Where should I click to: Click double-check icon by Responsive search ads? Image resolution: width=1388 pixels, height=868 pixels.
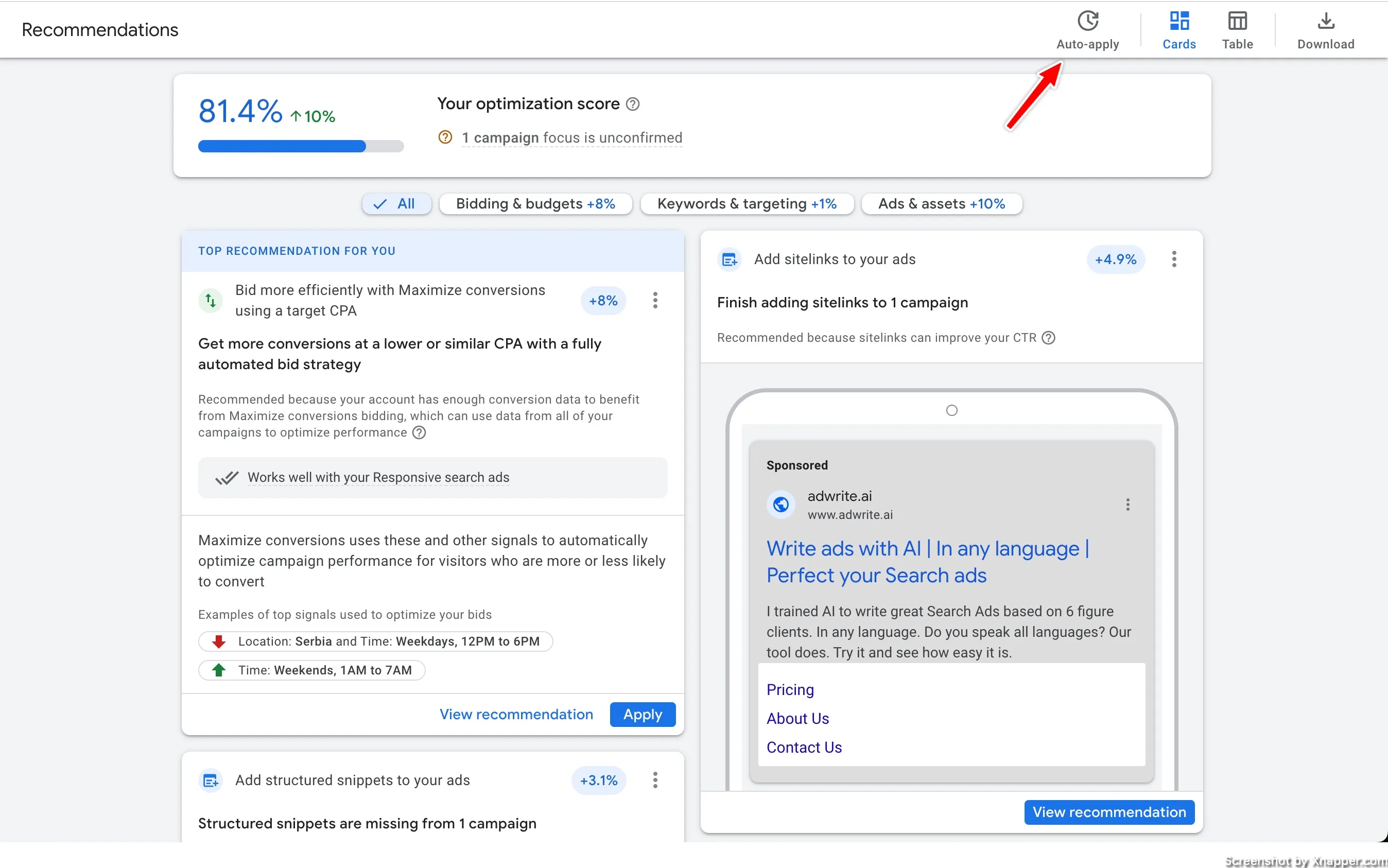click(227, 478)
